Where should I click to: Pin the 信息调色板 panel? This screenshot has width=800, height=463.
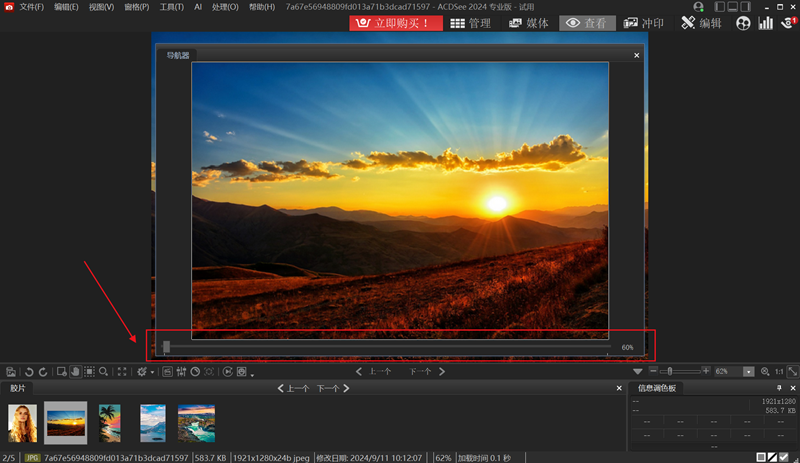(779, 388)
